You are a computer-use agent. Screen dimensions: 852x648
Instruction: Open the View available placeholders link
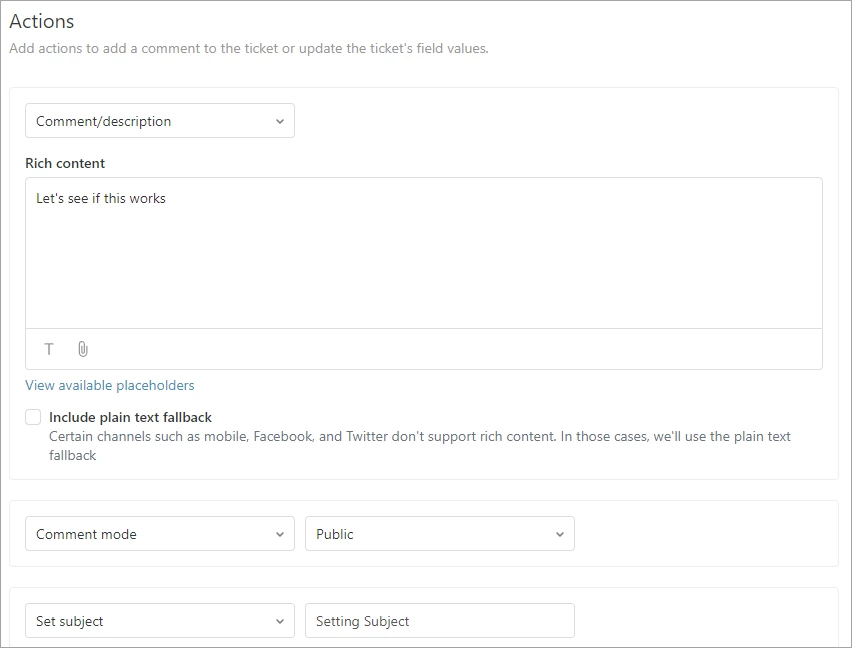coord(110,385)
